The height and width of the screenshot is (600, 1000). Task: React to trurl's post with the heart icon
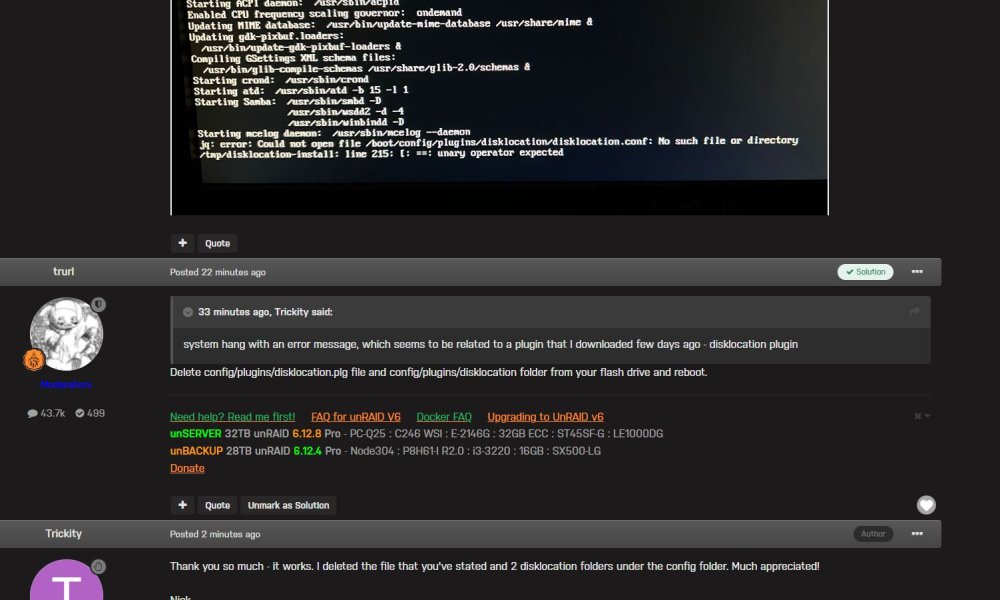[x=926, y=505]
